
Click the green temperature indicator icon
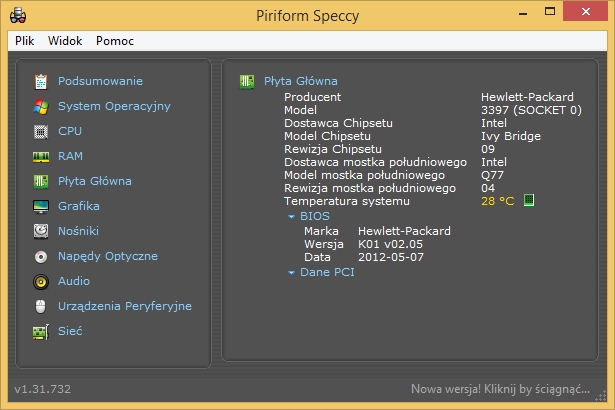tap(529, 200)
